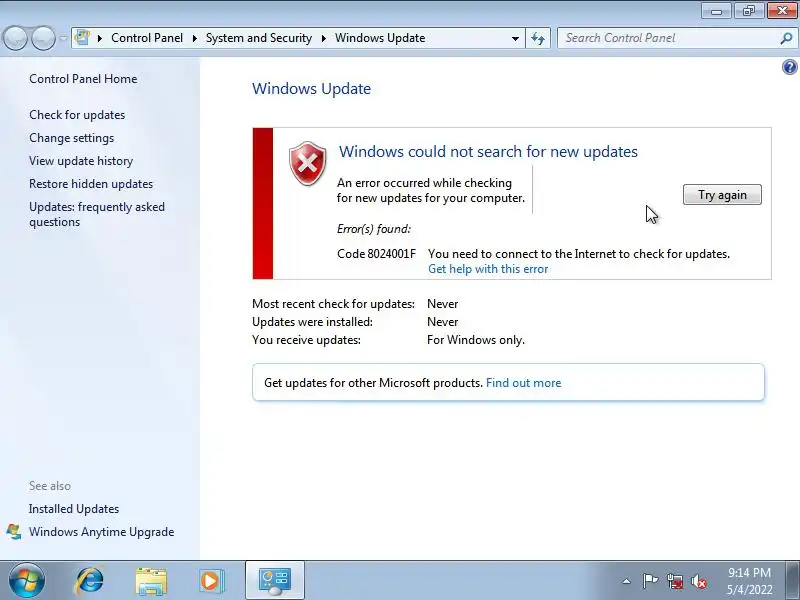Screen dimensions: 800x600
Task: Restore down the Windows Update window
Action: (x=748, y=11)
